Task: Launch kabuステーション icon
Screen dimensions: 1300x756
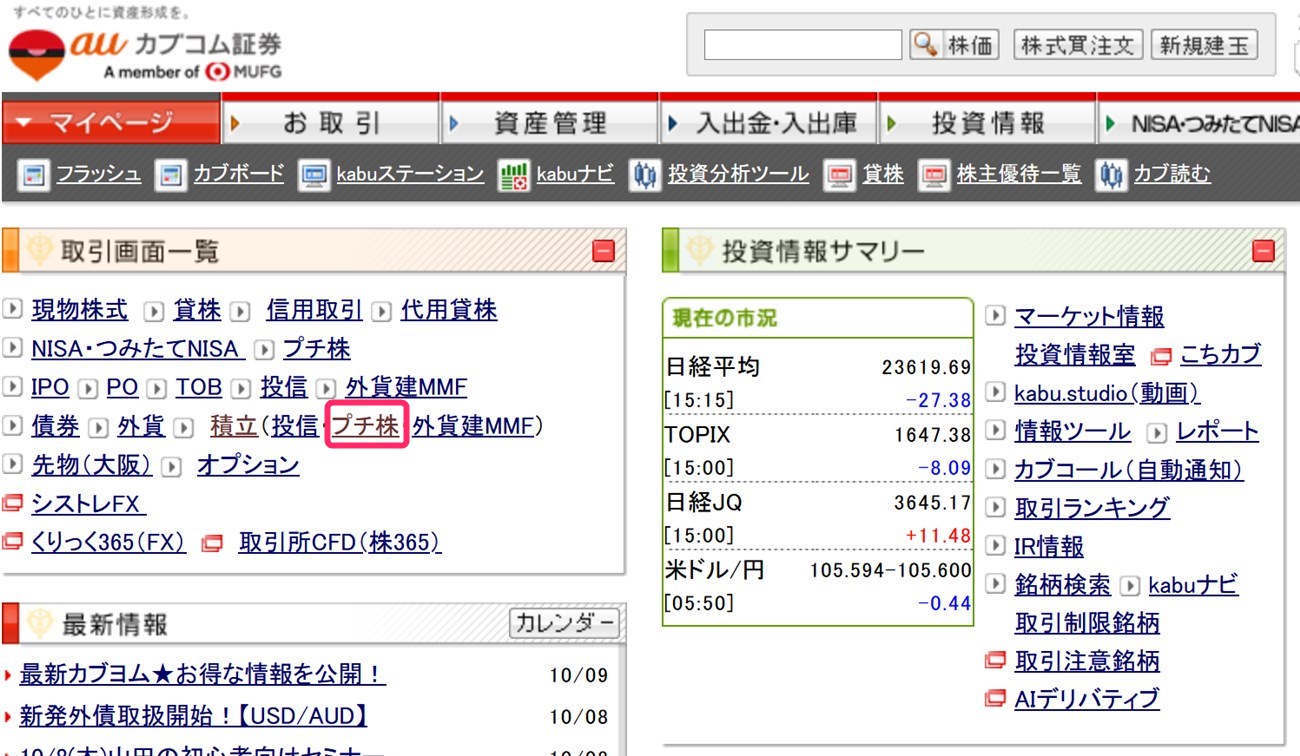Action: (x=314, y=175)
